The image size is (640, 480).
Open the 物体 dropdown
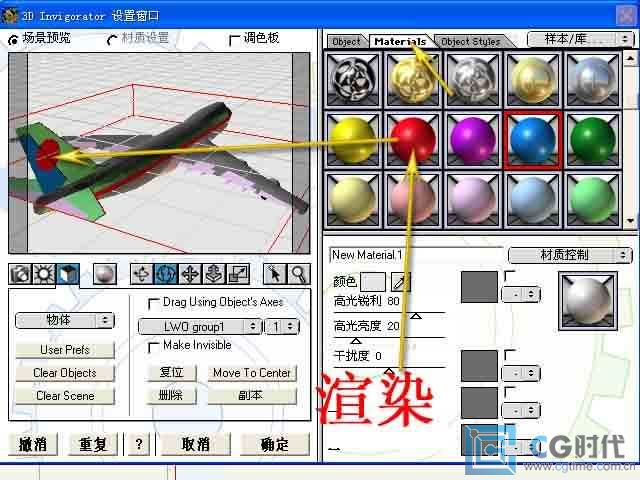click(64, 320)
